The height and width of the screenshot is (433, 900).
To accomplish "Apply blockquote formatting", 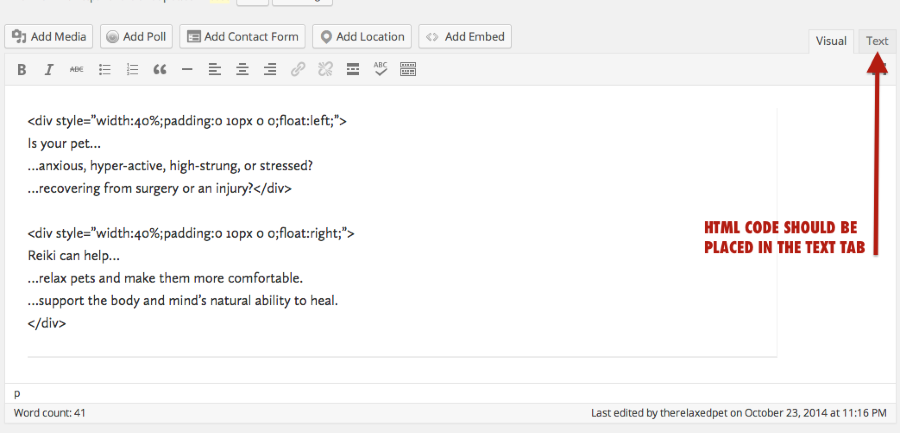I will [x=159, y=69].
